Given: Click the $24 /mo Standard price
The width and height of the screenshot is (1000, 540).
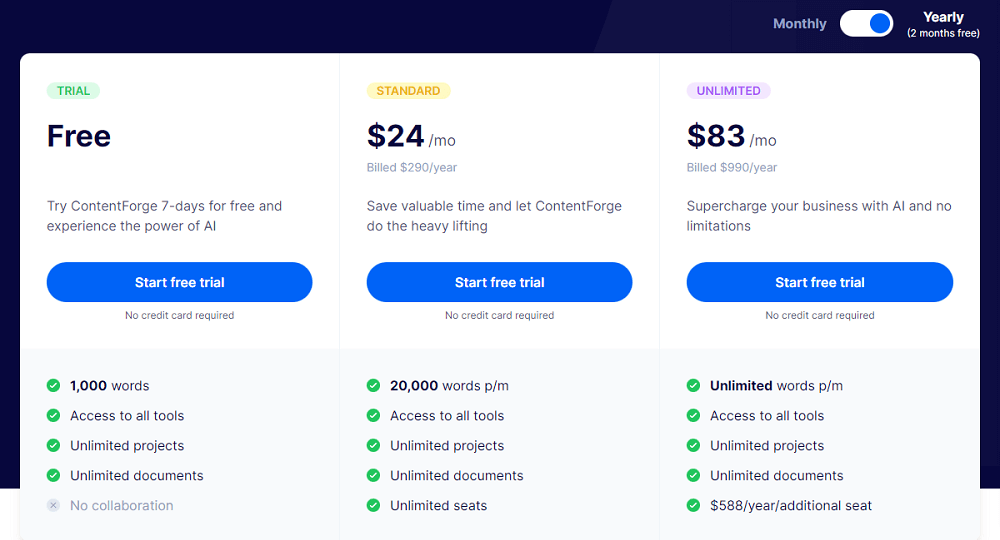Looking at the screenshot, I should [411, 136].
